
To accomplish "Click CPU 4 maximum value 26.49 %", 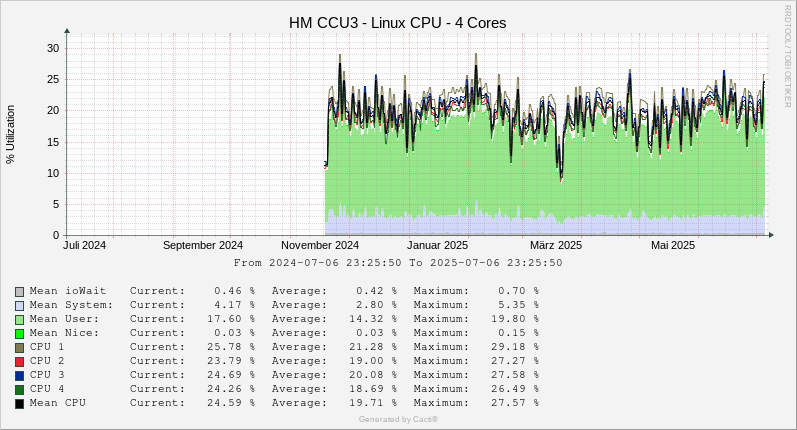I will pos(515,389).
